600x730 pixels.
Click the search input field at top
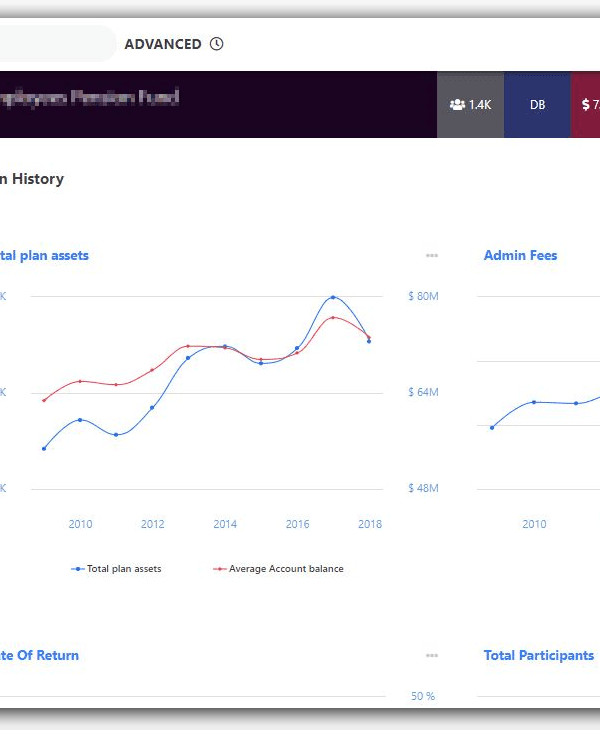[x=55, y=44]
